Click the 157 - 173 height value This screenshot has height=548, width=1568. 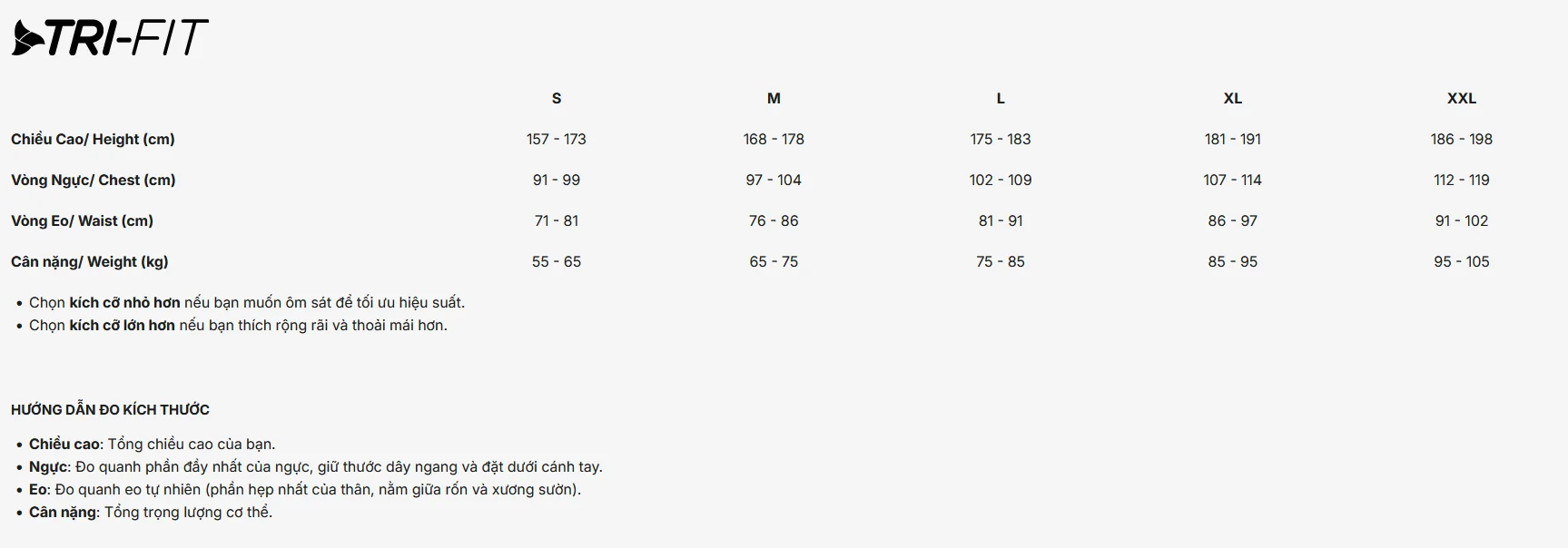click(x=557, y=139)
